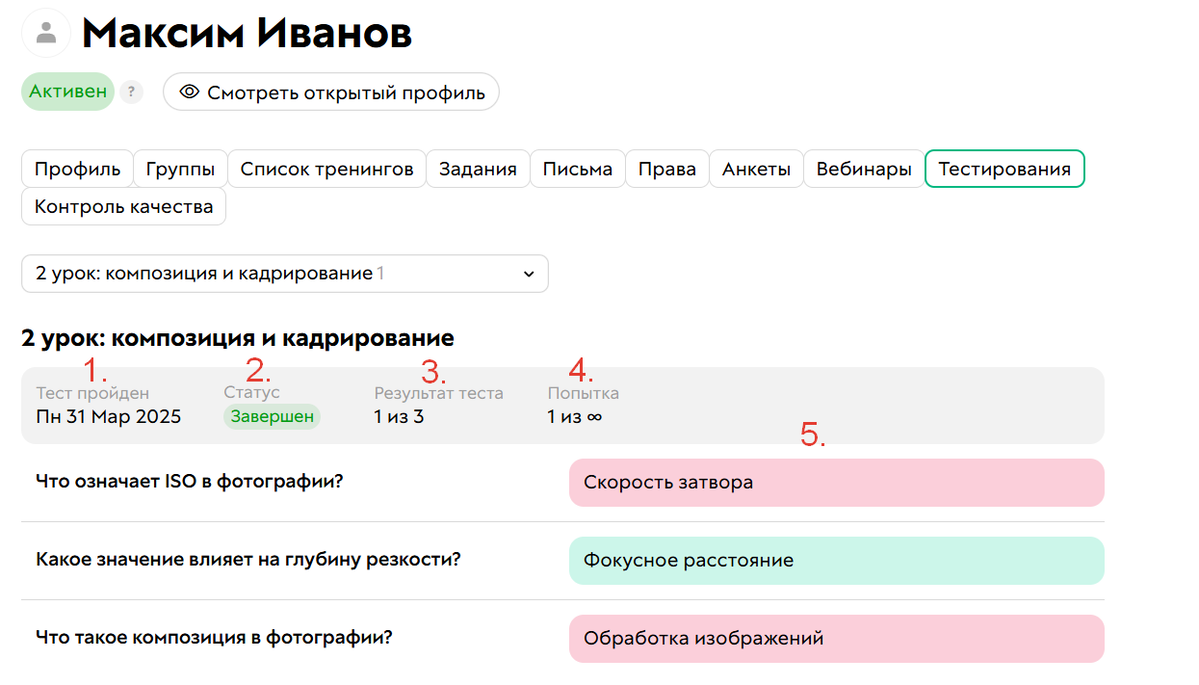Click the Обработка изображений answer row
This screenshot has width=1199, height=685.
[x=837, y=638]
